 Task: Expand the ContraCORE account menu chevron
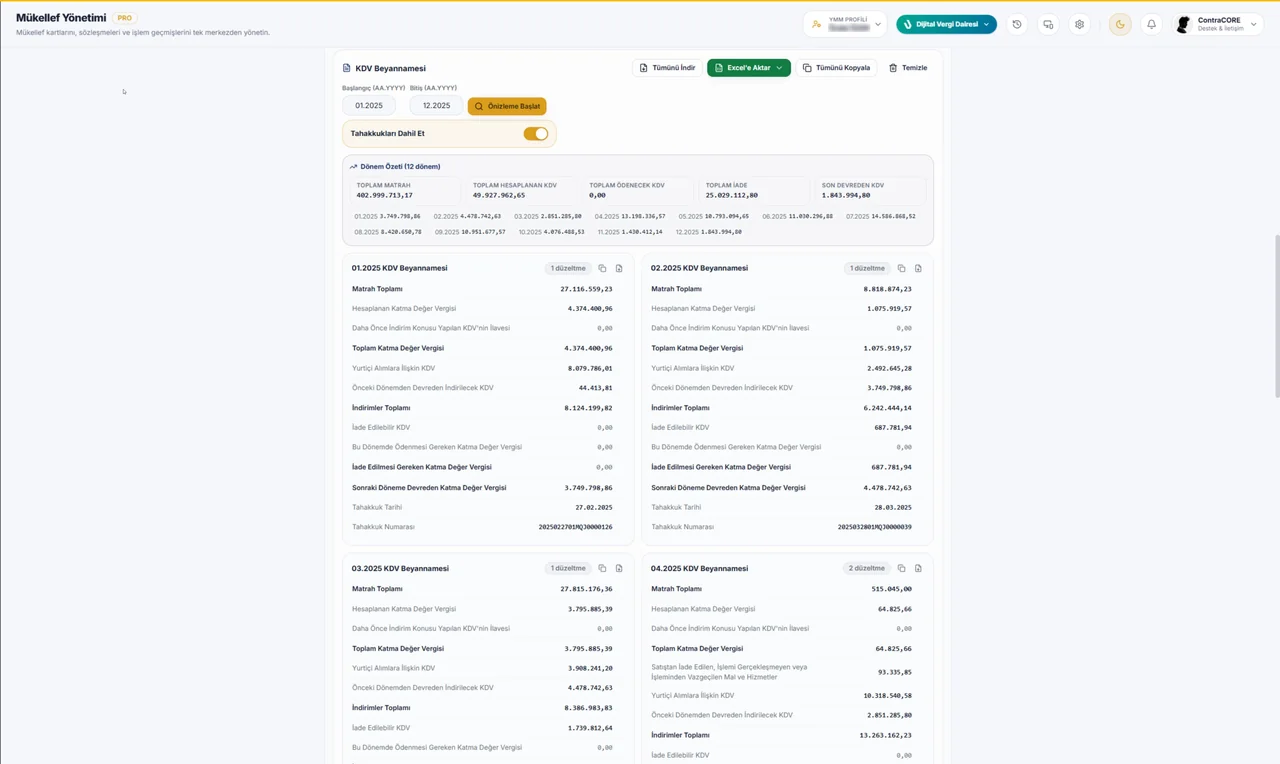pyautogui.click(x=1254, y=24)
